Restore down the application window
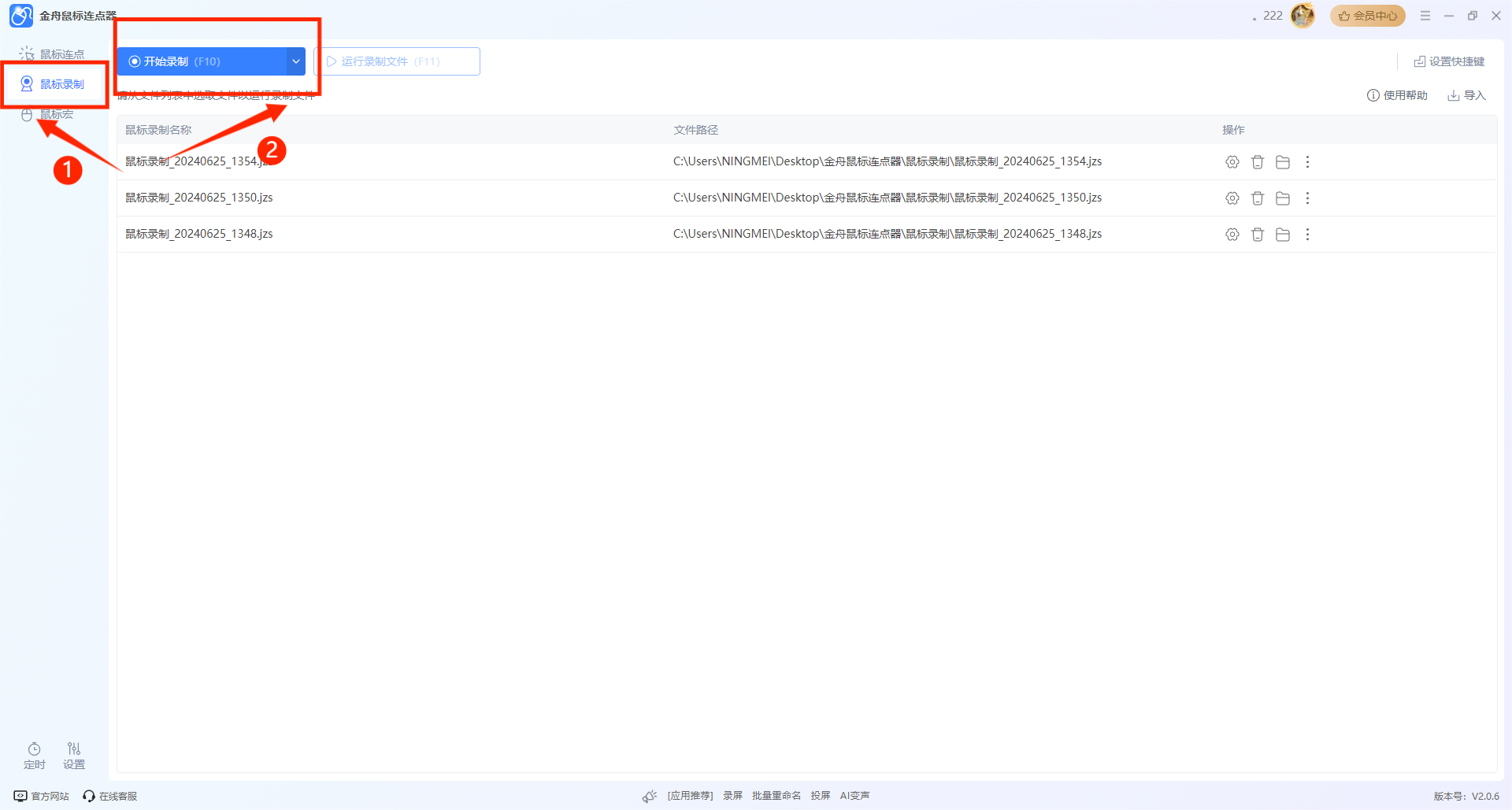This screenshot has width=1512, height=810. pos(1473,16)
